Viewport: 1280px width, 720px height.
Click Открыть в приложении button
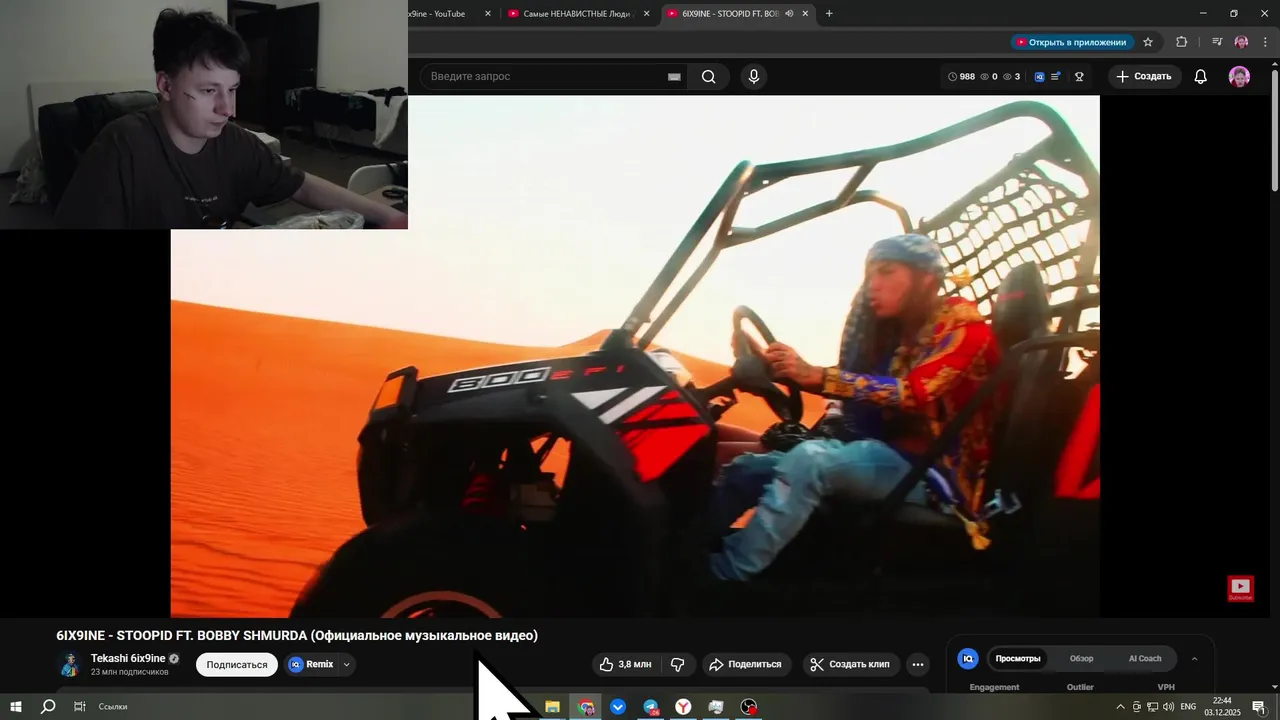[1071, 42]
